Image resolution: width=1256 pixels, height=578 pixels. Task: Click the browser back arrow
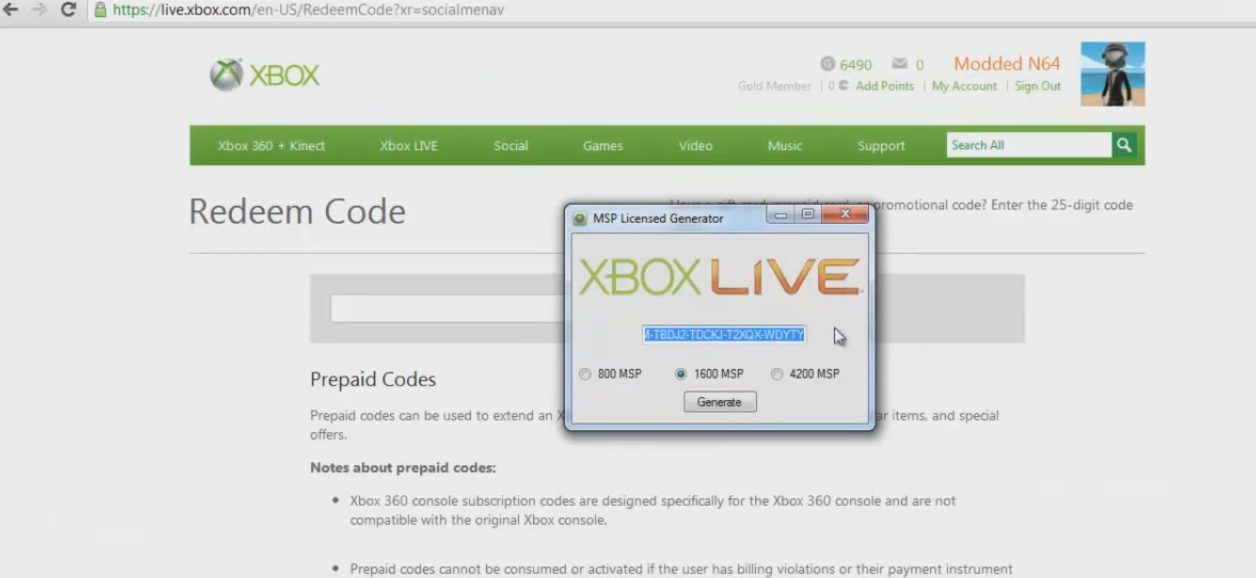(11, 10)
